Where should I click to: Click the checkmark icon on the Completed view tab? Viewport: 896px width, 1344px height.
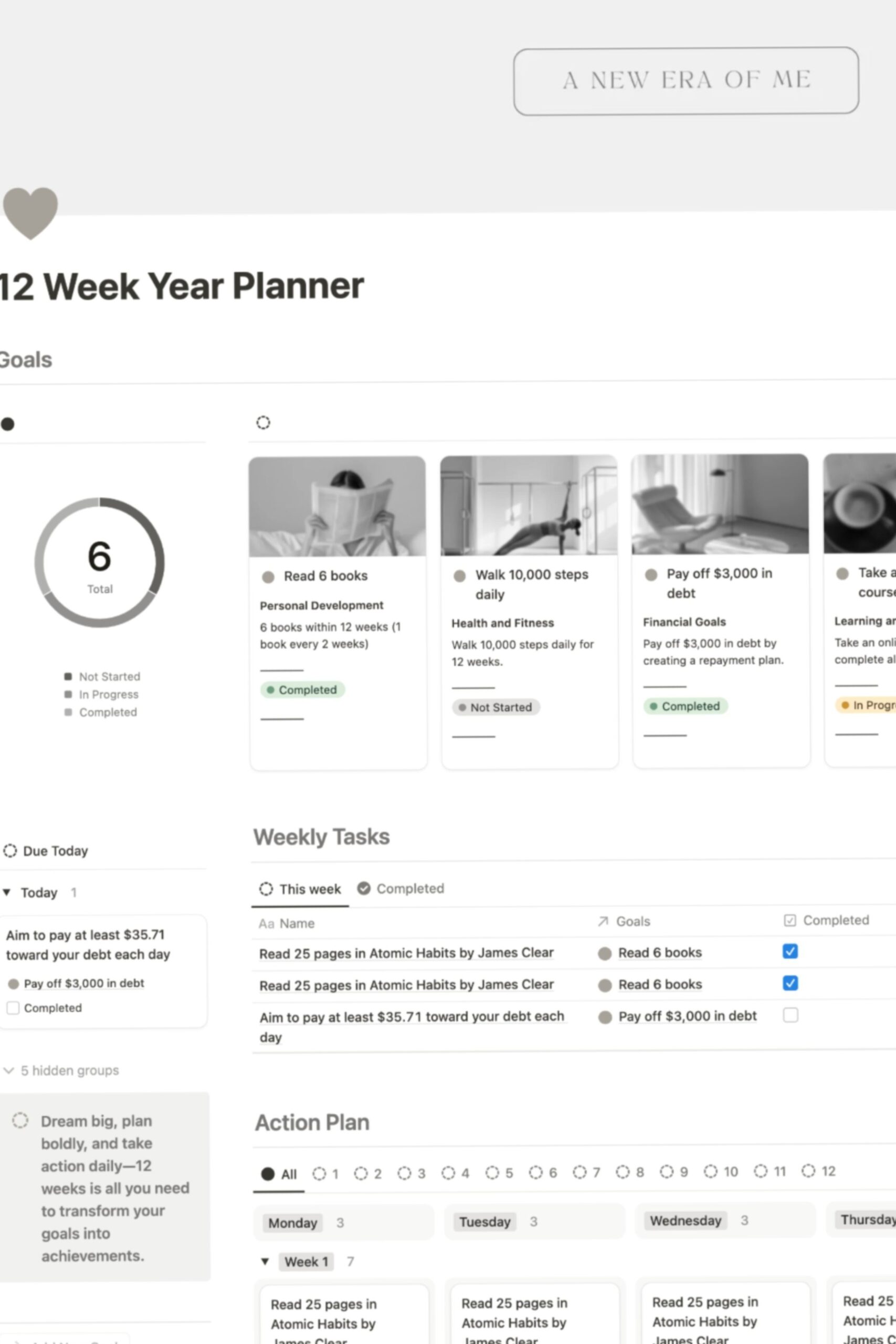(364, 889)
